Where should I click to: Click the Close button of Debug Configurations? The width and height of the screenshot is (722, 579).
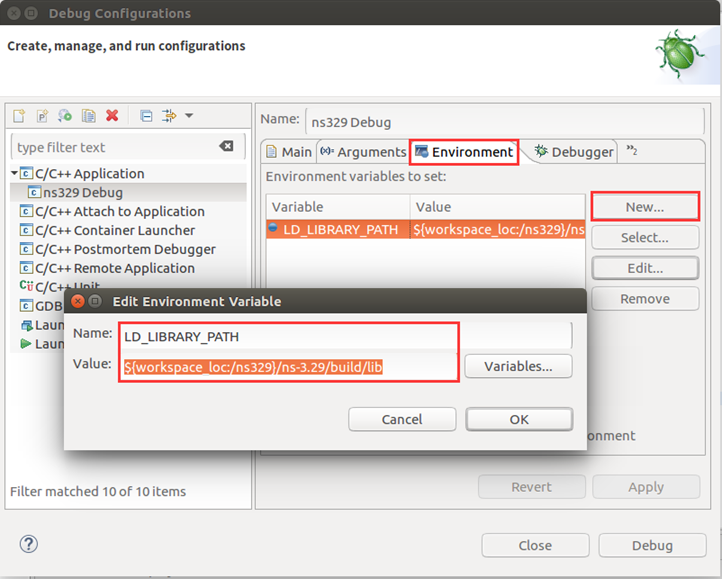pyautogui.click(x=535, y=545)
